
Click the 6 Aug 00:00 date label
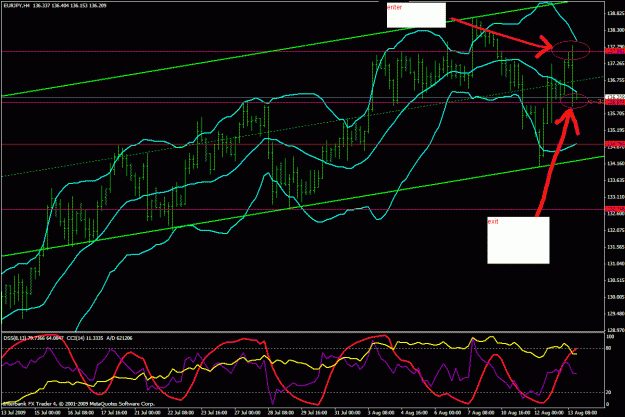pyautogui.click(x=448, y=413)
